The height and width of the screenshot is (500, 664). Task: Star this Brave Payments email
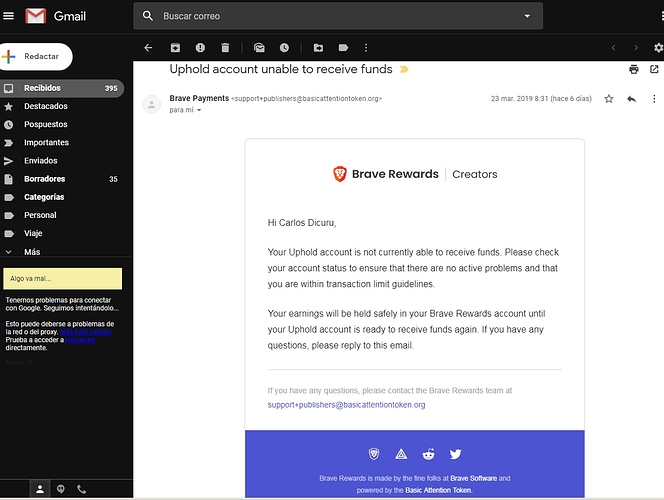[x=609, y=99]
